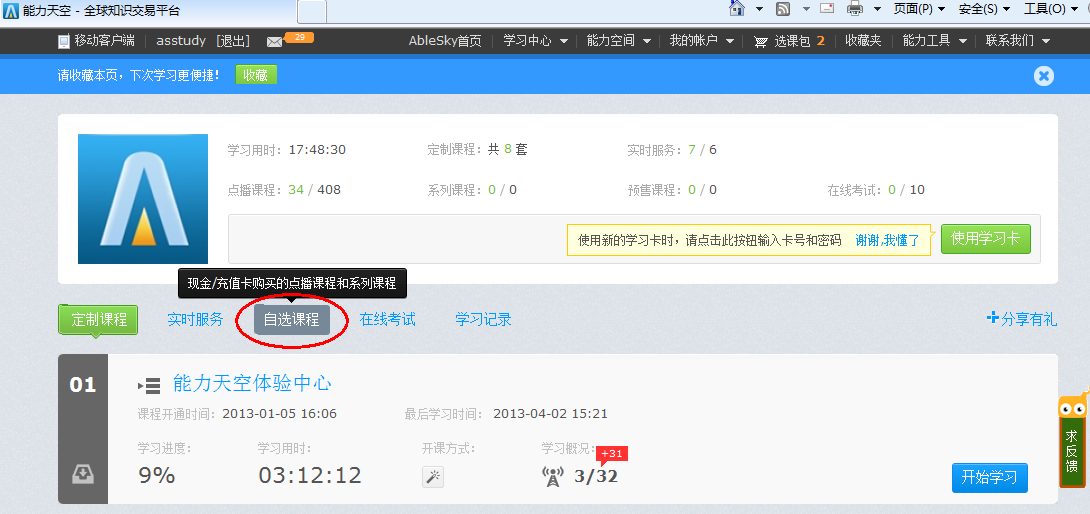Open the 页面(P) menu
Screen dimensions: 1090x514
(x=920, y=9)
